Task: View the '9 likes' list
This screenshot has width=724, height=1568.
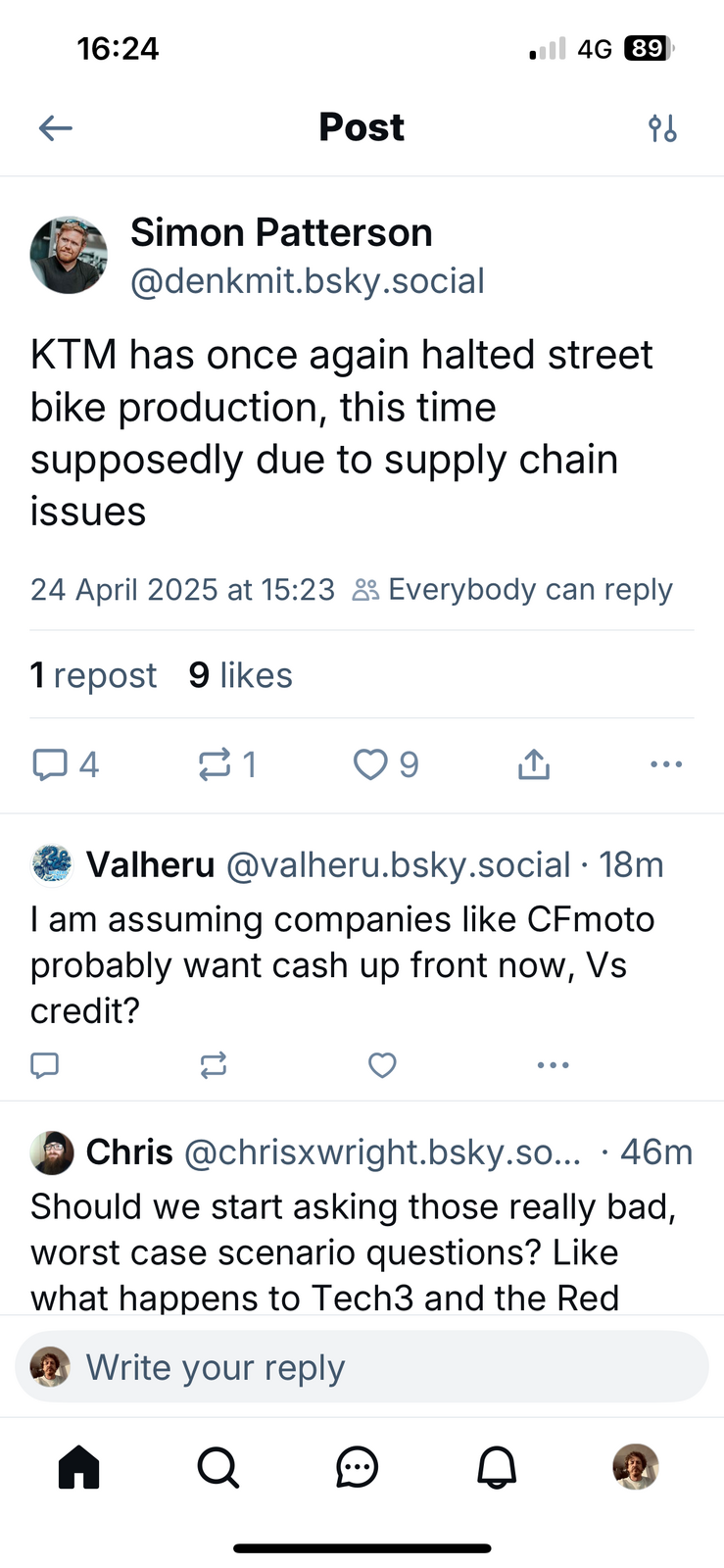Action: 240,675
